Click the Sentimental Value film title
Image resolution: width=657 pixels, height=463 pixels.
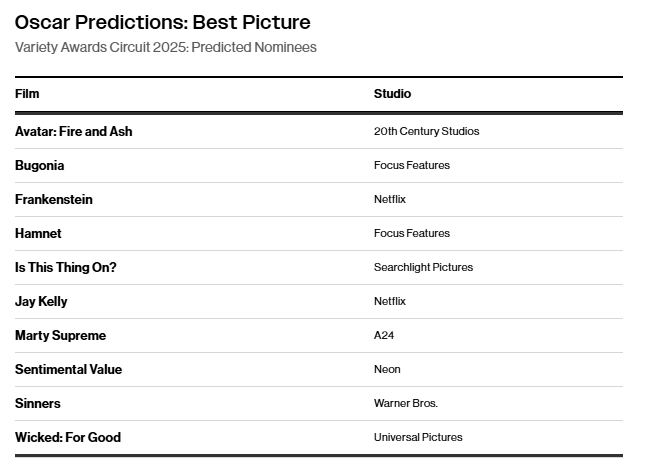pyautogui.click(x=68, y=370)
